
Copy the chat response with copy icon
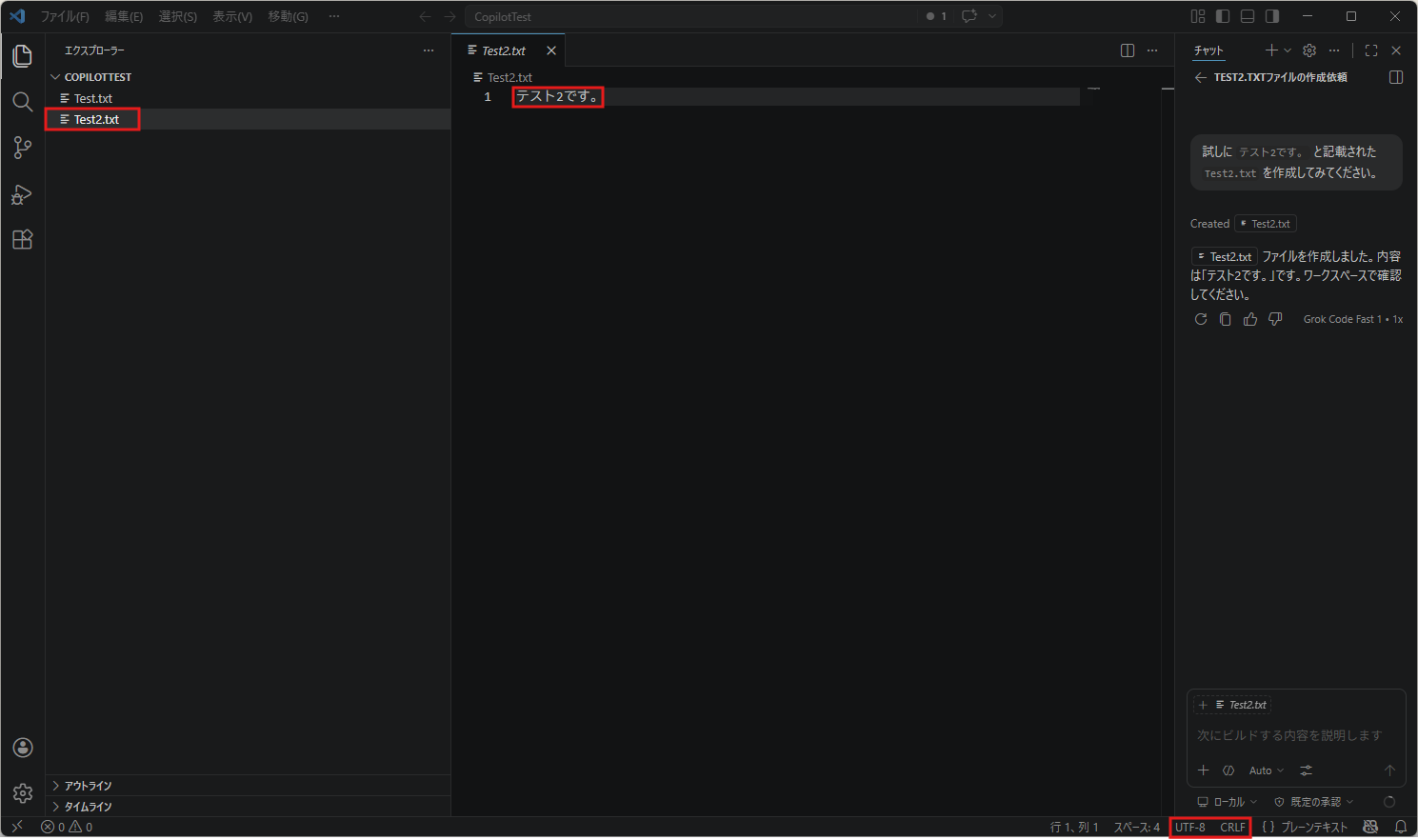1226,320
